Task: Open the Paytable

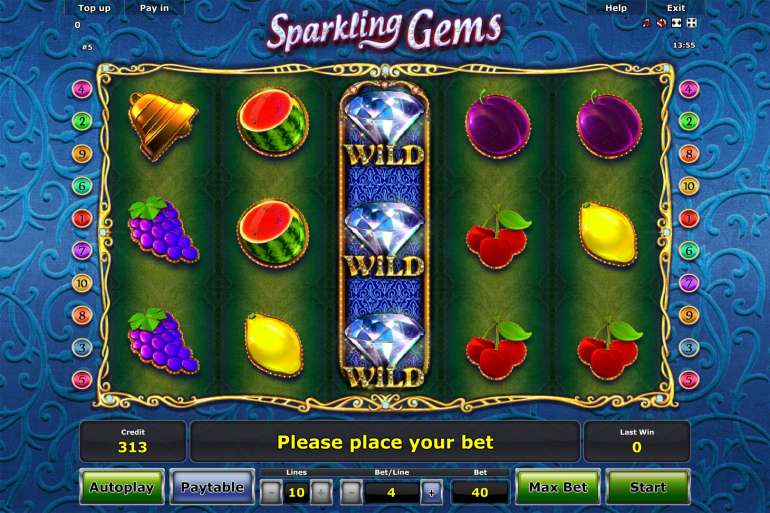Action: [x=212, y=487]
